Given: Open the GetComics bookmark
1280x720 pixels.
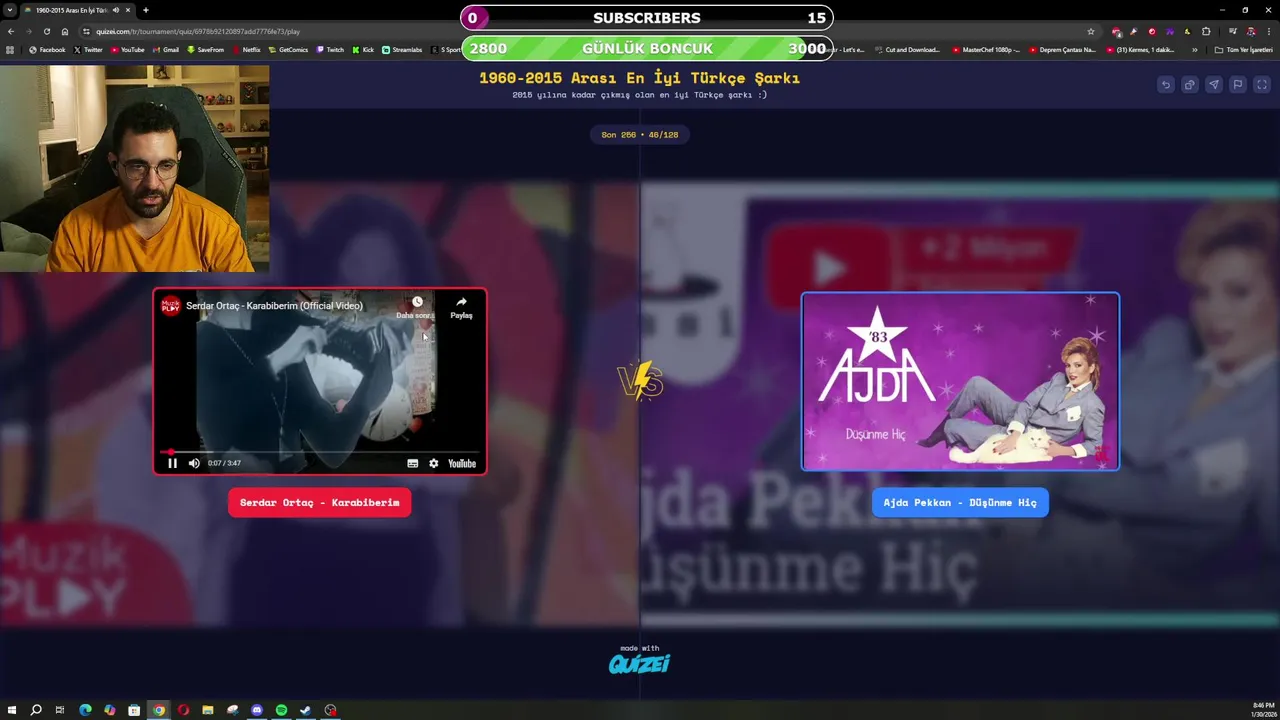Looking at the screenshot, I should (288, 49).
